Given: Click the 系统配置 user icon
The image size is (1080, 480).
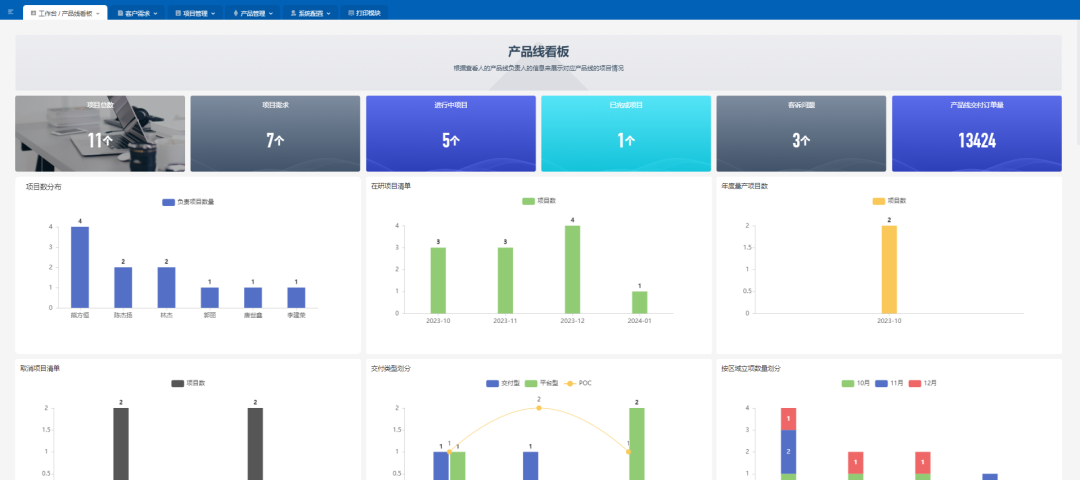Looking at the screenshot, I should click(x=293, y=14).
